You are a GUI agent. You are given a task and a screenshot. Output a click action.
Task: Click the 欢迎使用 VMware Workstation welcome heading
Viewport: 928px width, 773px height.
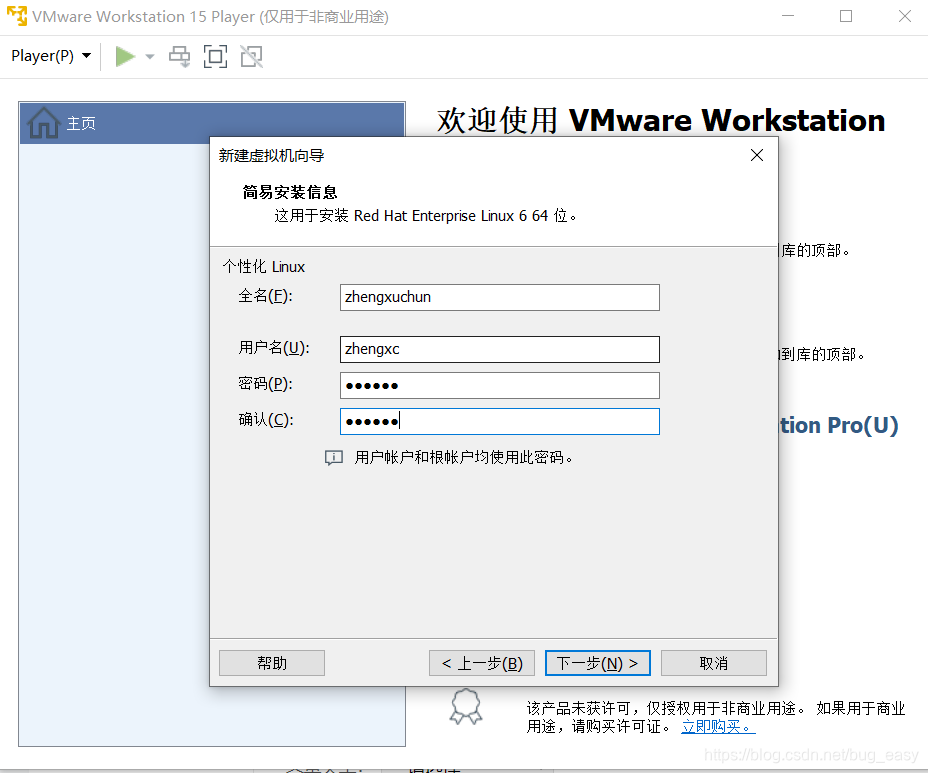click(x=661, y=121)
